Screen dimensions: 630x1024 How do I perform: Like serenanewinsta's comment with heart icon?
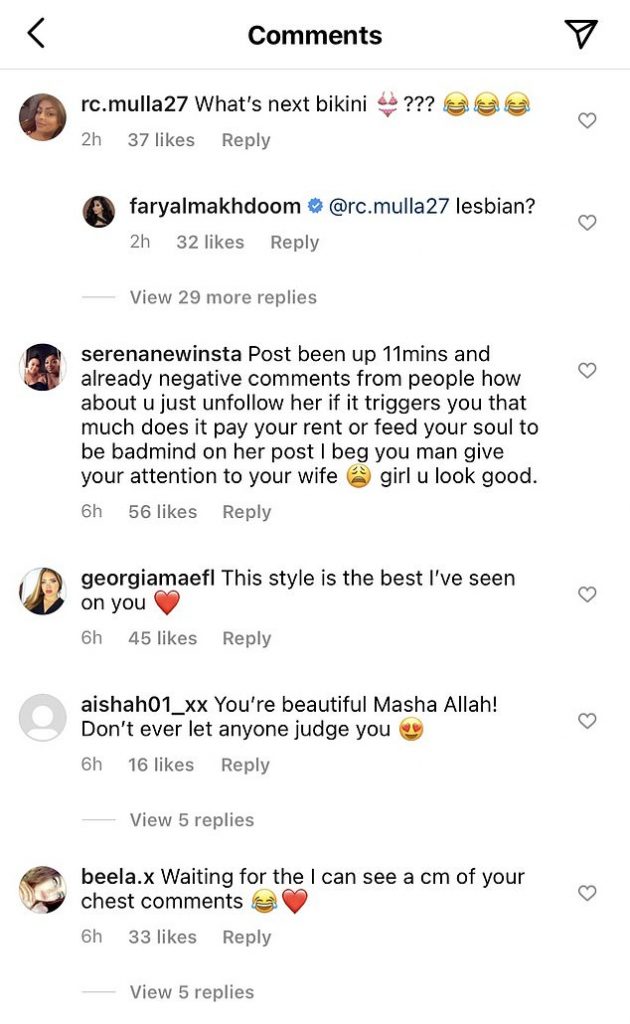[588, 371]
